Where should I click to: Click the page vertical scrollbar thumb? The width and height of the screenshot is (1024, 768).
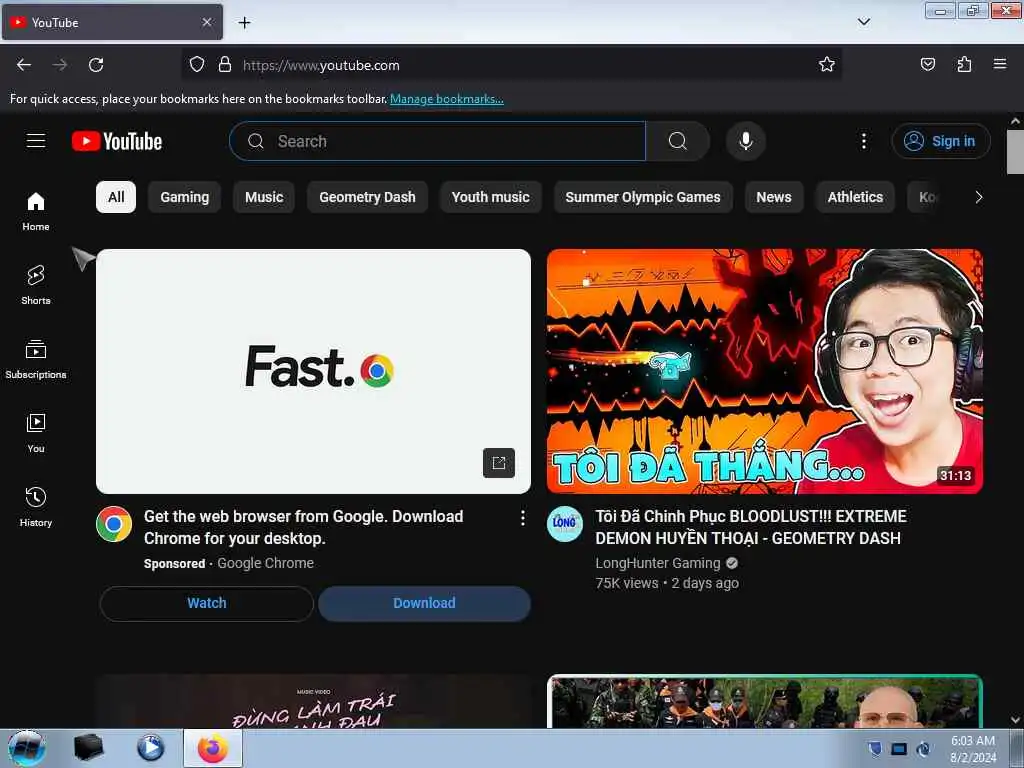tap(1015, 152)
